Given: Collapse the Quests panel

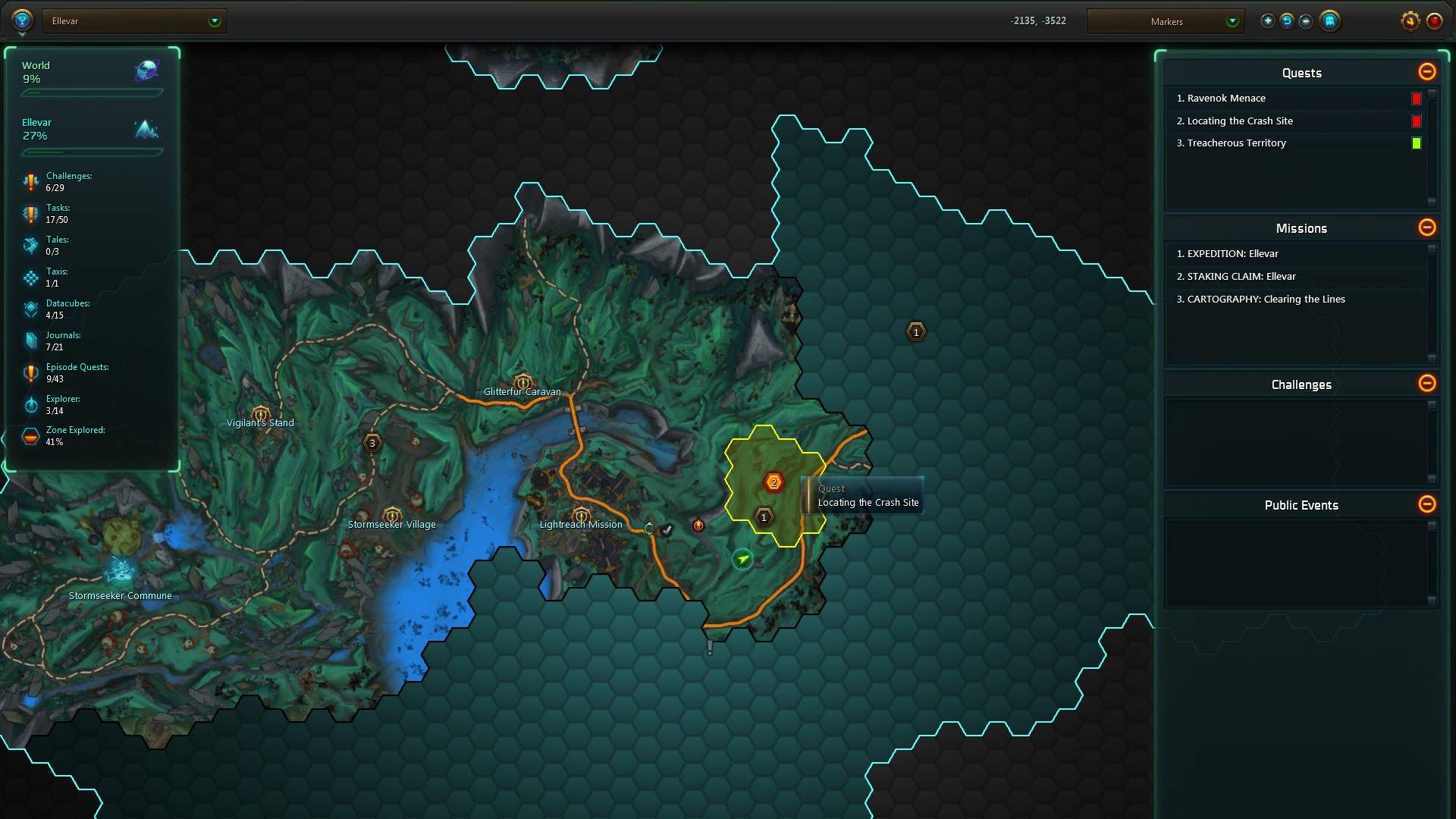Looking at the screenshot, I should (1426, 72).
